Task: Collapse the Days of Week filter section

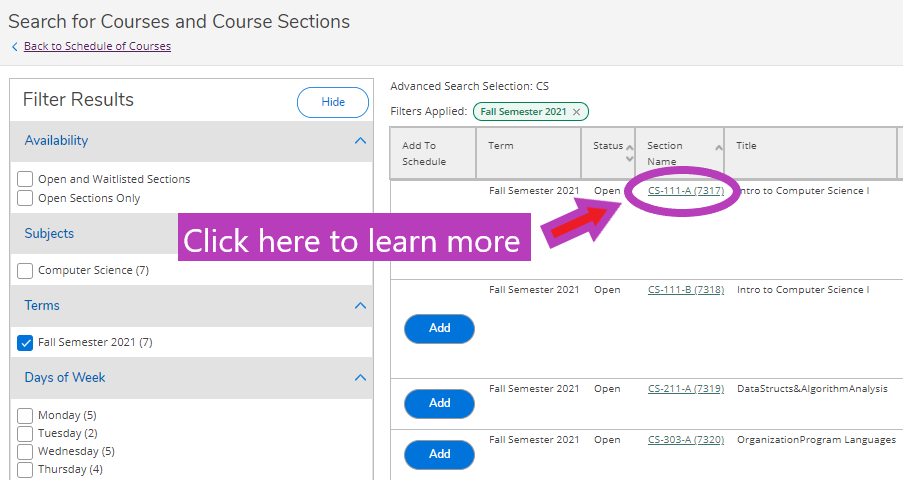Action: (x=361, y=377)
